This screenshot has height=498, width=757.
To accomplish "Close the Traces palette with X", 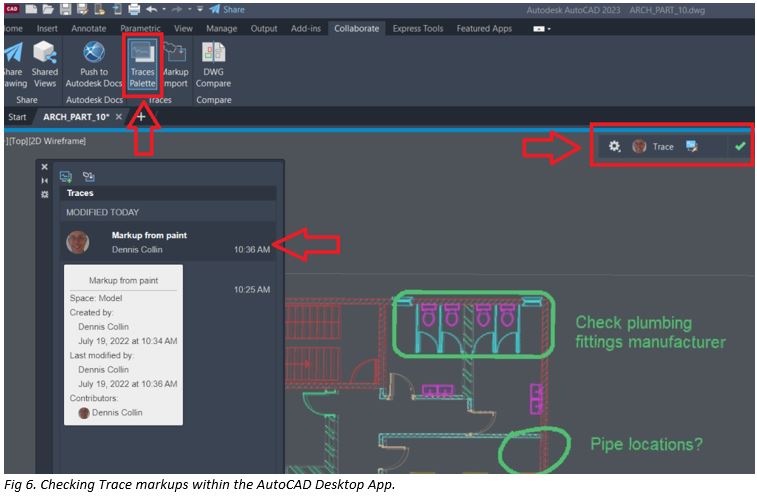I will [44, 167].
